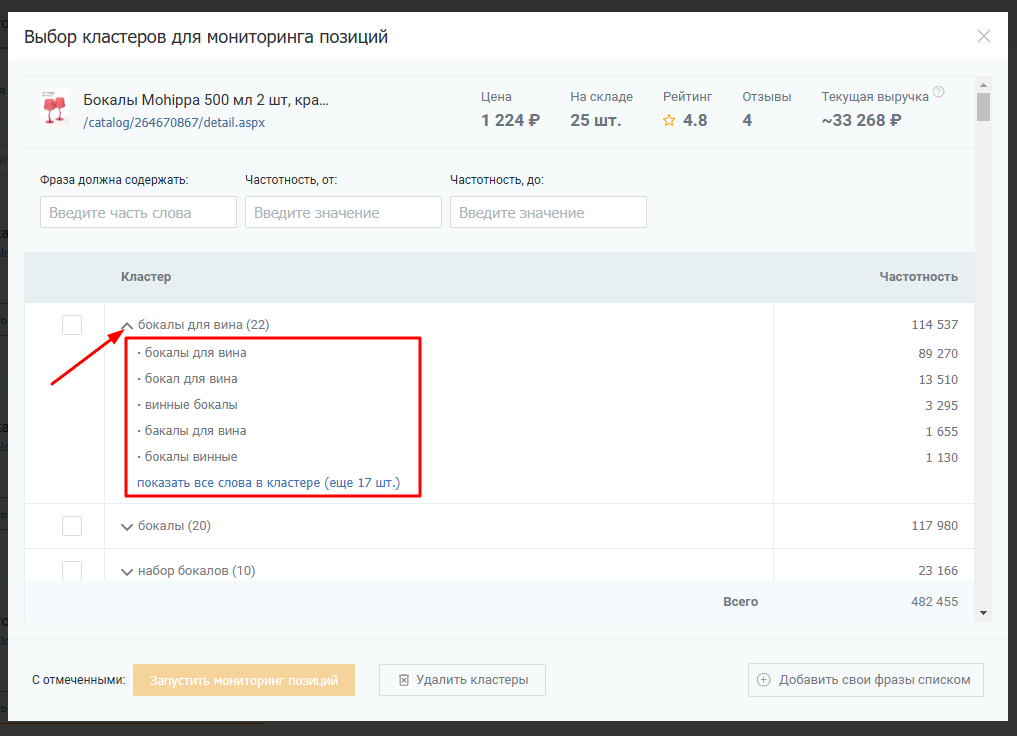Select the 'бокалы (20)' cluster checkbox
Image resolution: width=1017 pixels, height=736 pixels.
[x=72, y=526]
